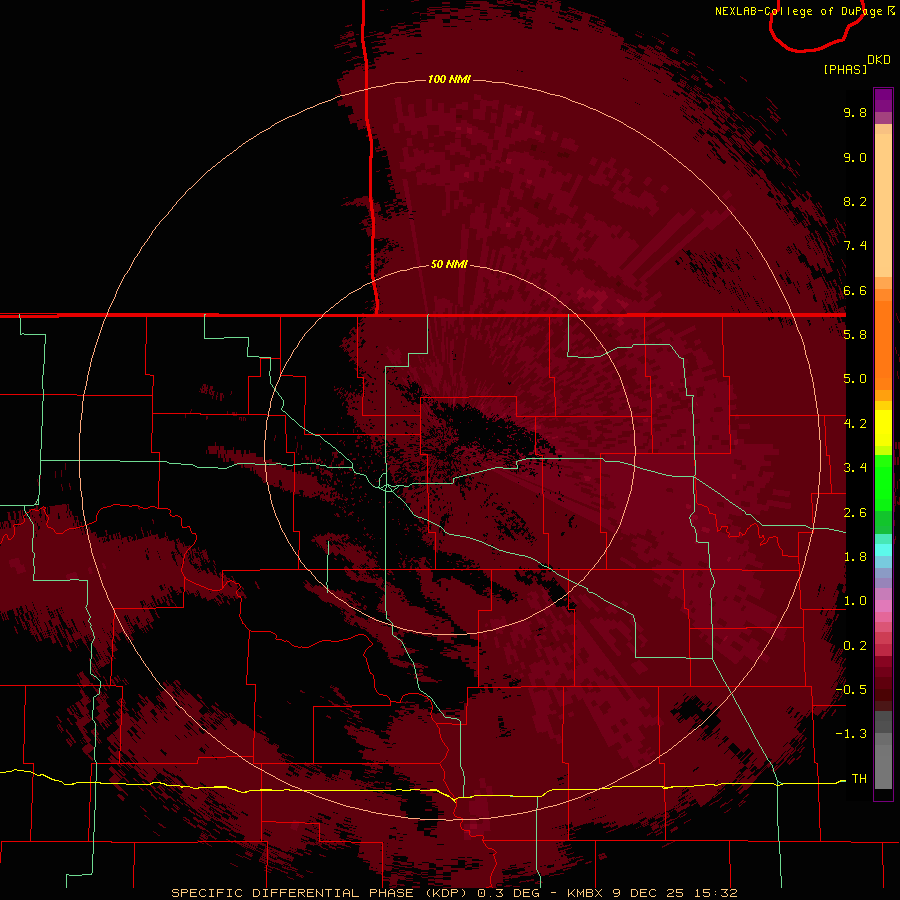Click the purple top segment of the color bar
This screenshot has height=900, width=900.
(x=883, y=100)
